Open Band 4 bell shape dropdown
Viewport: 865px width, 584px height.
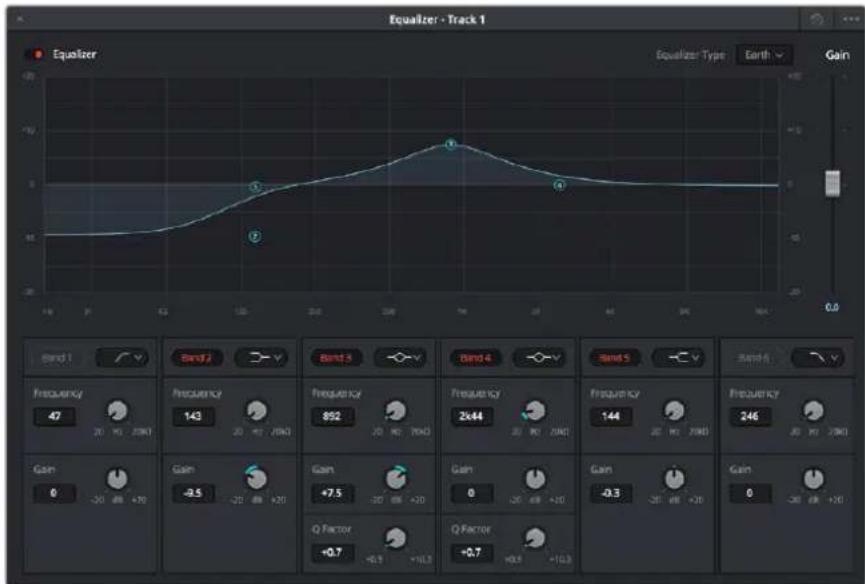540,358
